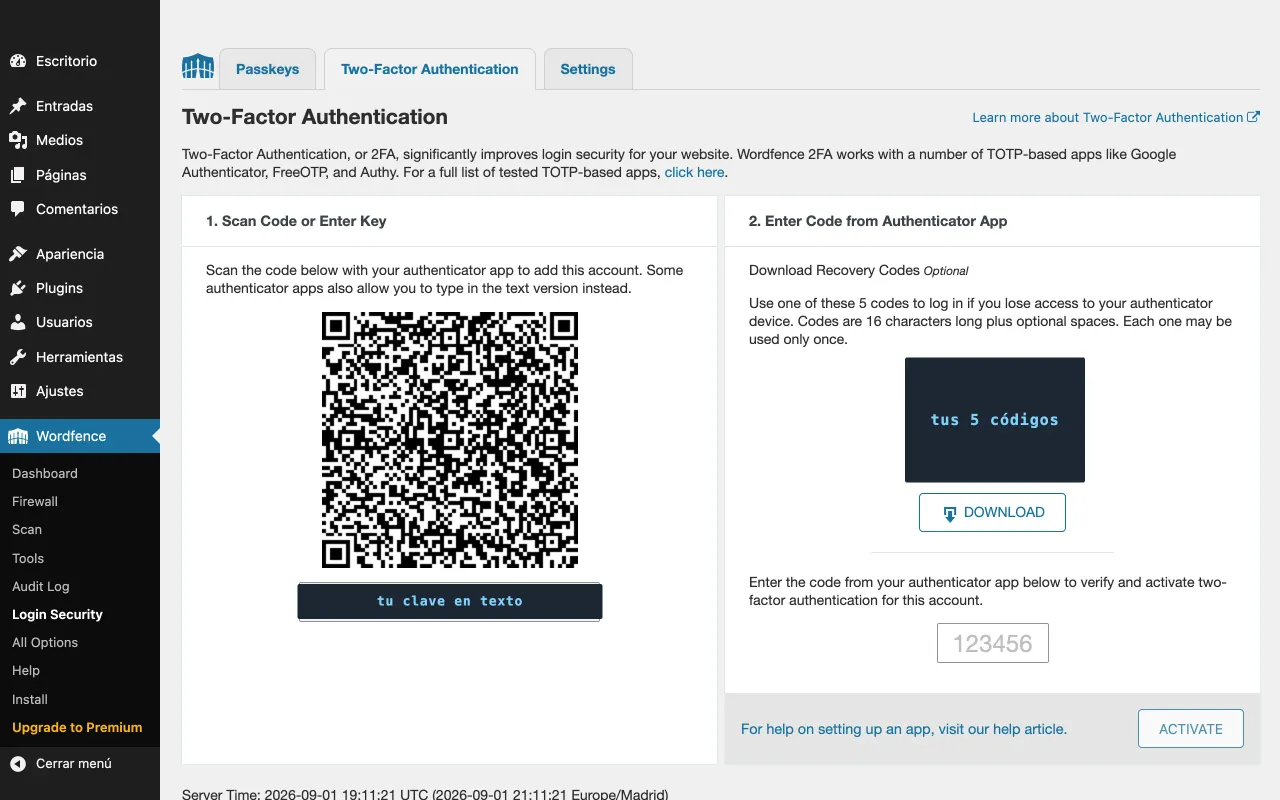Click the 'Two-Factor Authentication' page heading

(x=315, y=117)
